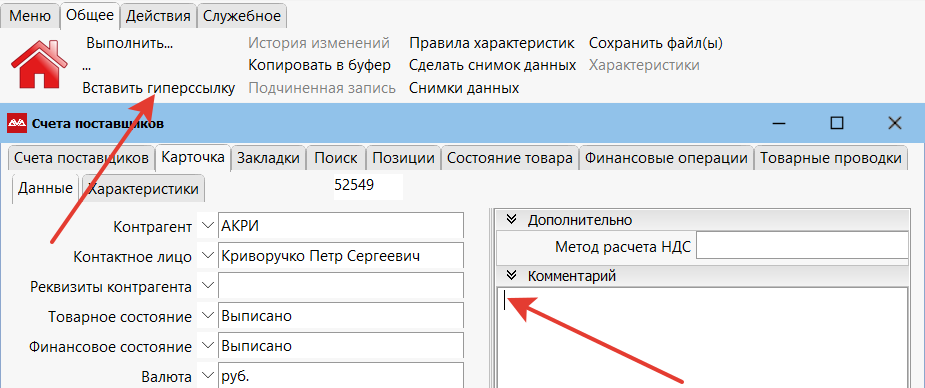The width and height of the screenshot is (925, 388).
Task: Switch to Счета поставщиков list tab
Action: tap(81, 158)
